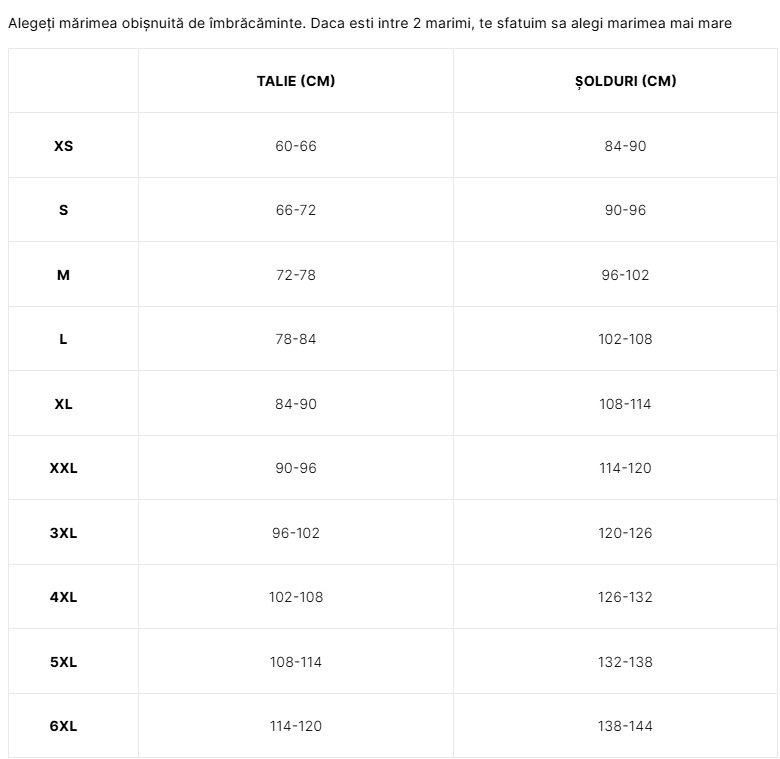Select the 5XL size row label
Image resolution: width=780 pixels, height=759 pixels.
point(64,662)
